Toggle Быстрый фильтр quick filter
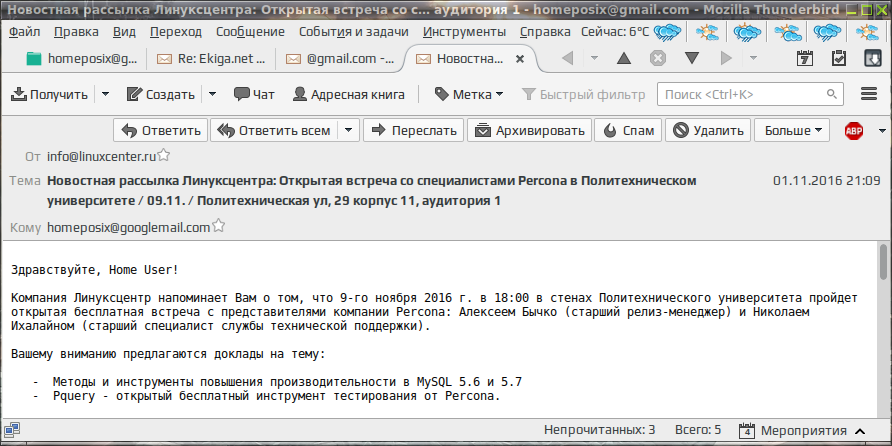The width and height of the screenshot is (892, 446). click(x=584, y=94)
